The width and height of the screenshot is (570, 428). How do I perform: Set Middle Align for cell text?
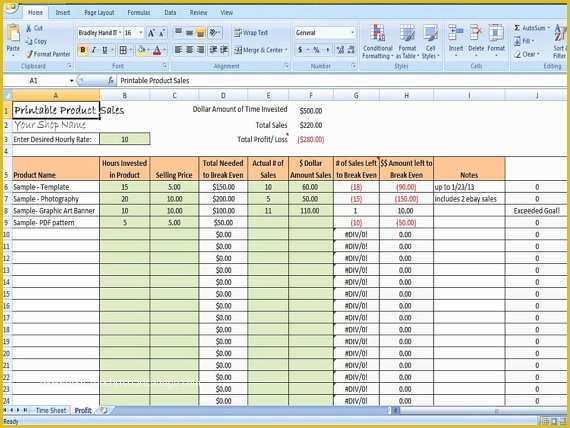pos(189,33)
